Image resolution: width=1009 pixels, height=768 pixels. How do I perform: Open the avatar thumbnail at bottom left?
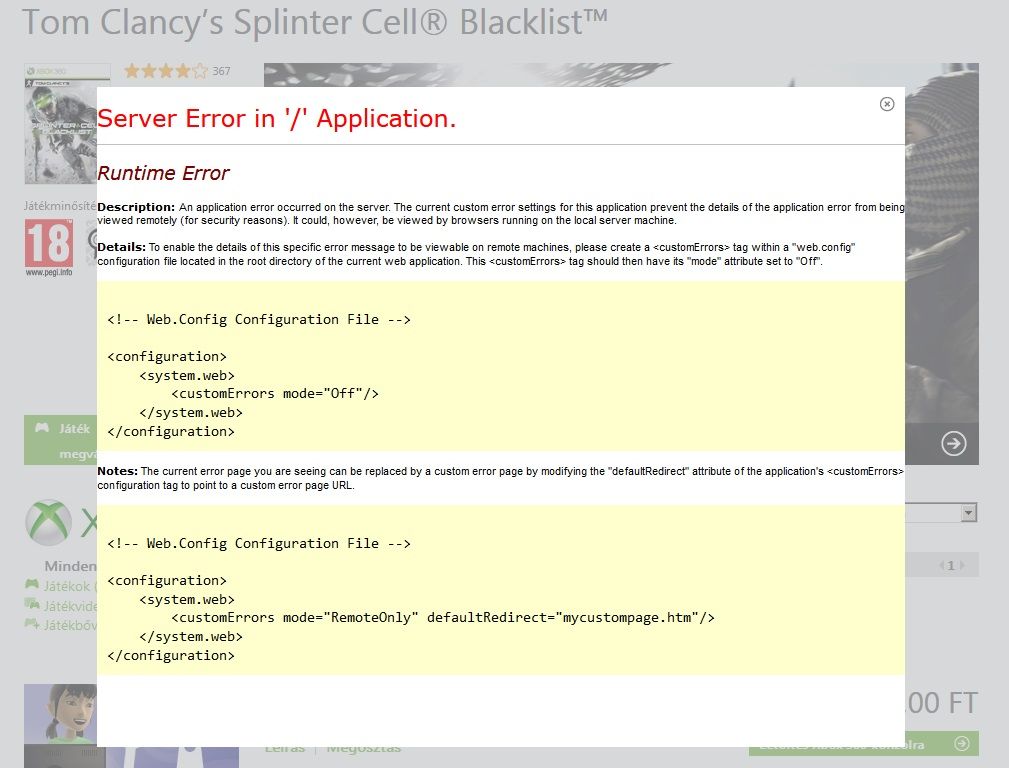(60, 726)
